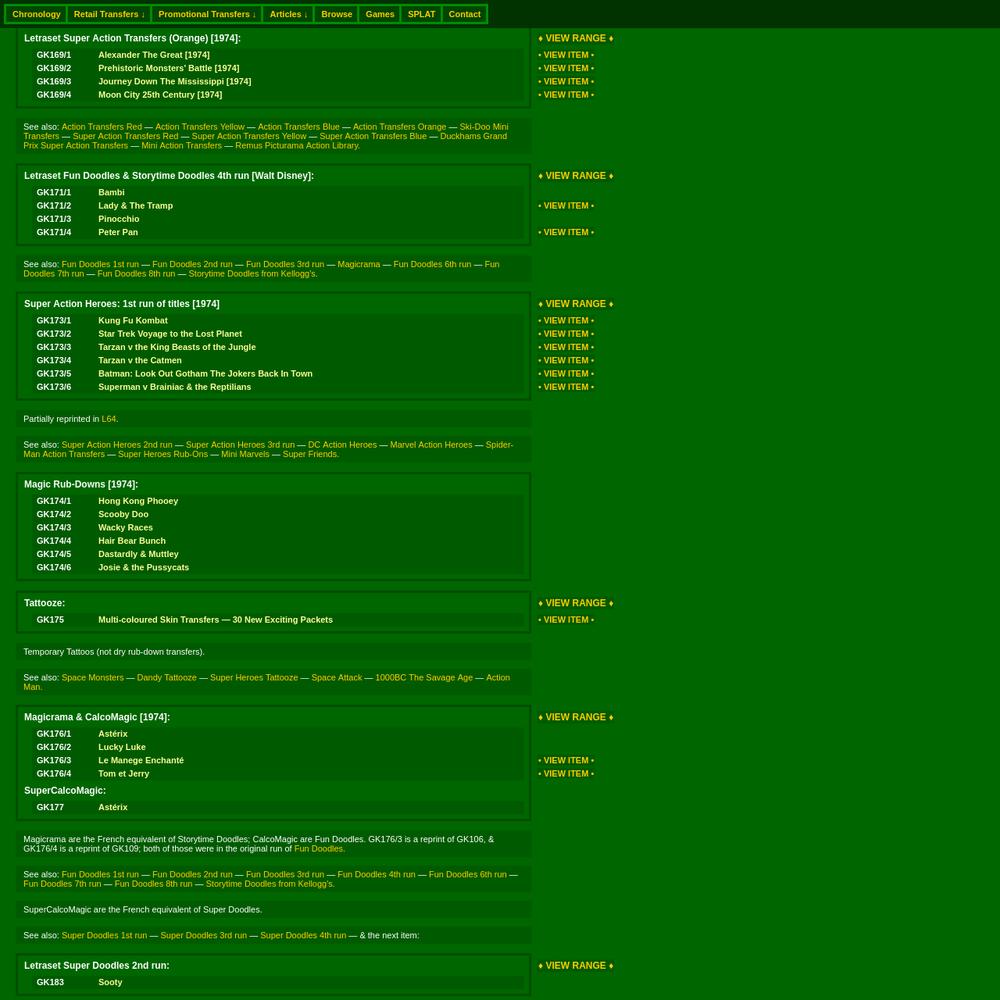Open the Marvel Action Heroes link

(431, 445)
